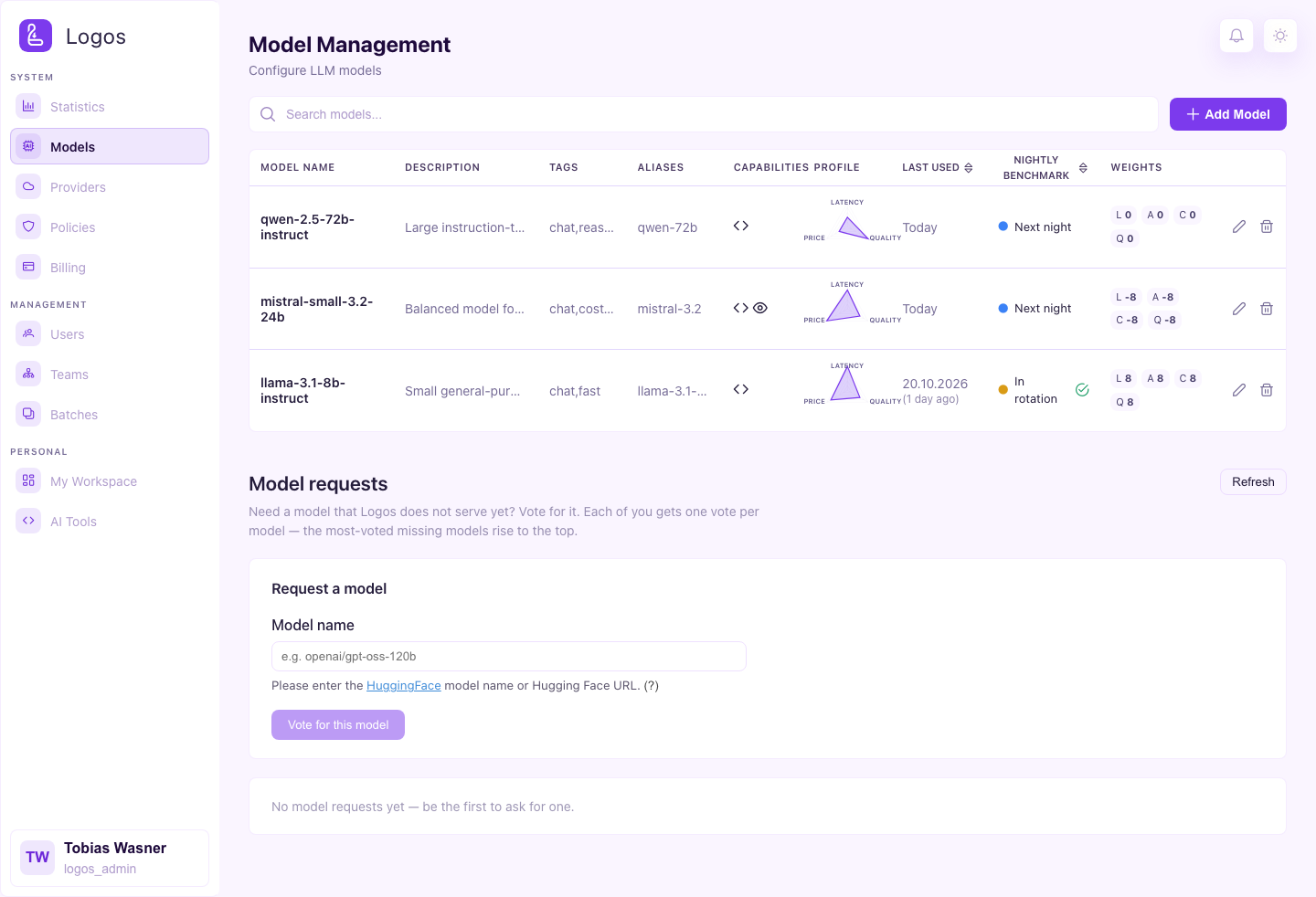The image size is (1316, 897).
Task: Click capabilities profile triangle chart for llama row
Action: (846, 385)
